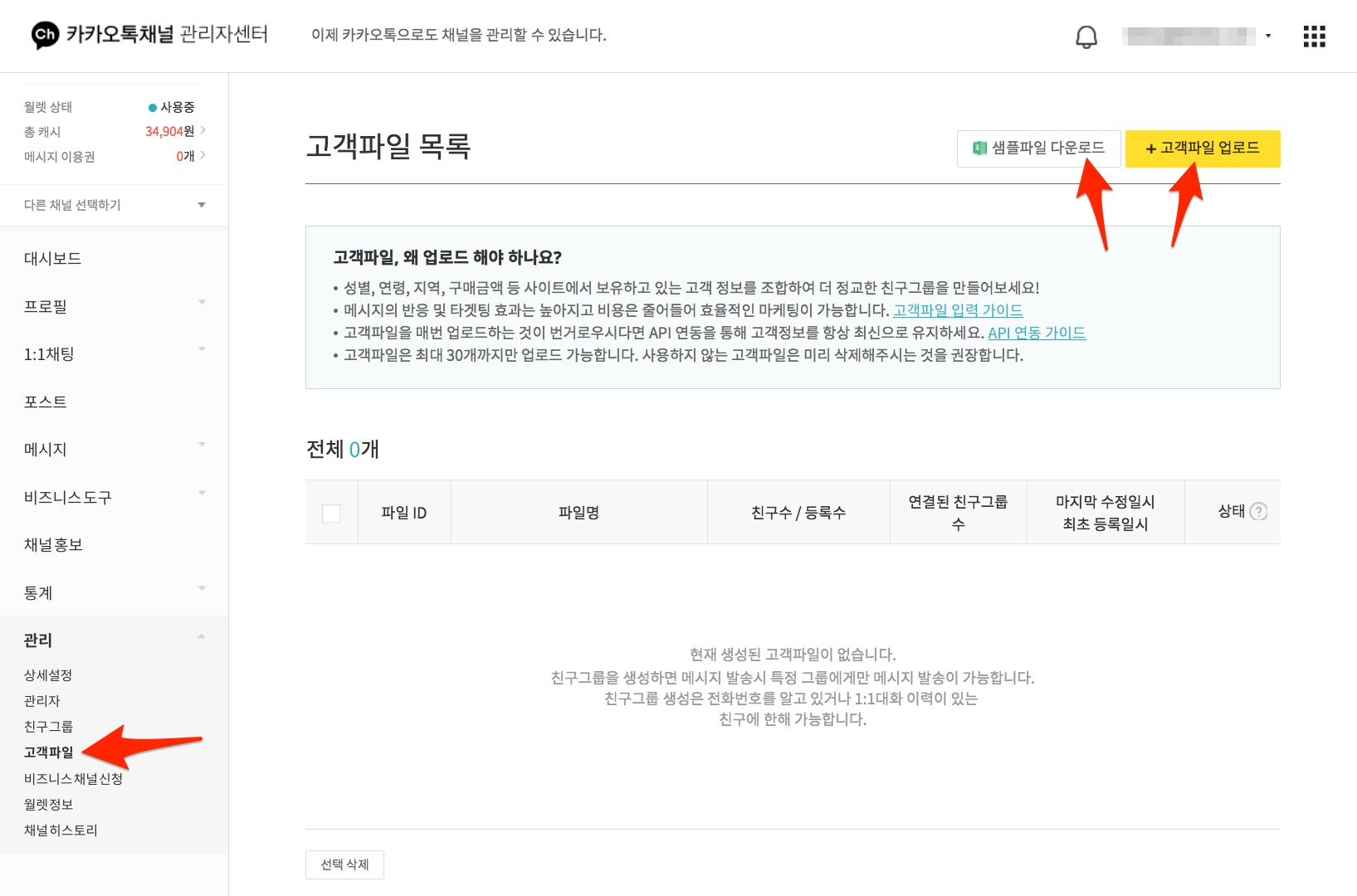The width and height of the screenshot is (1357, 896).
Task: Open 친구그룹 submenu item
Action: coord(48,727)
